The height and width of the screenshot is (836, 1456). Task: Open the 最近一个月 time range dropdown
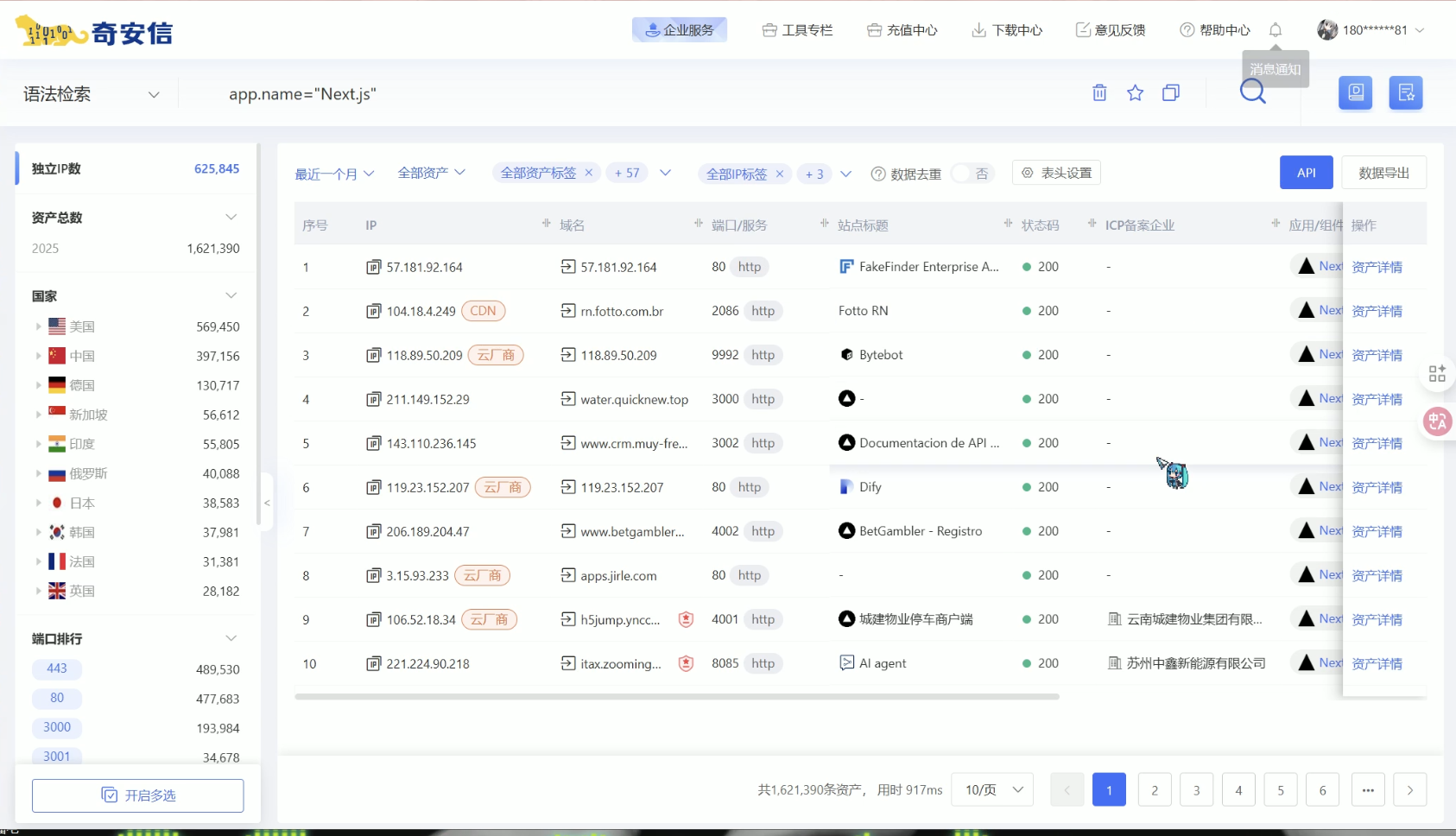coord(335,174)
